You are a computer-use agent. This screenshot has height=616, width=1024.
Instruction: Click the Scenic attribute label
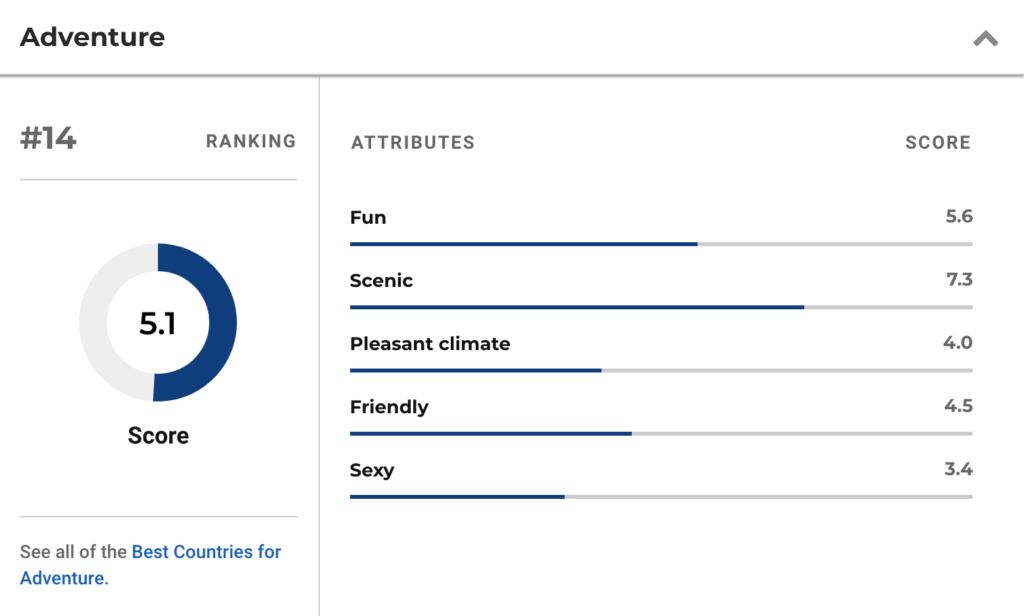coord(381,281)
